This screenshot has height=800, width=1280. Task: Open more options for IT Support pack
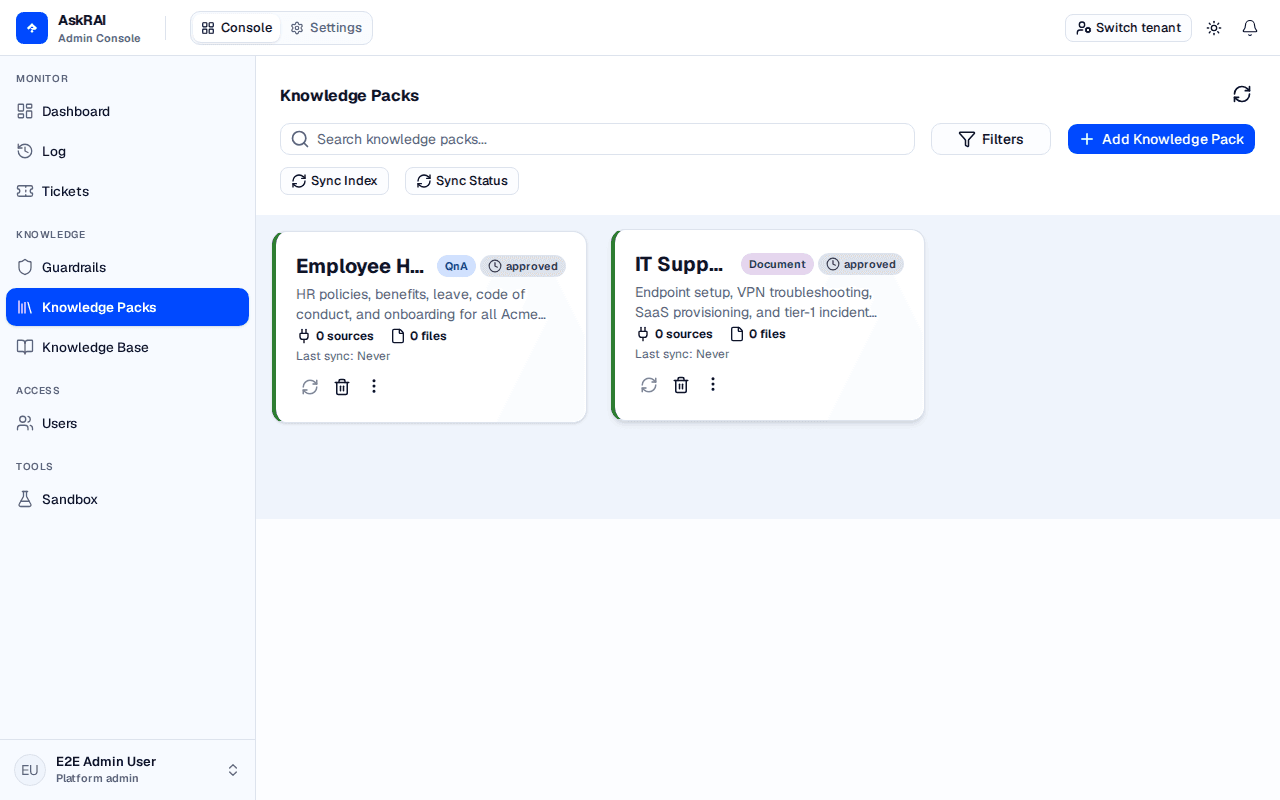(x=713, y=384)
